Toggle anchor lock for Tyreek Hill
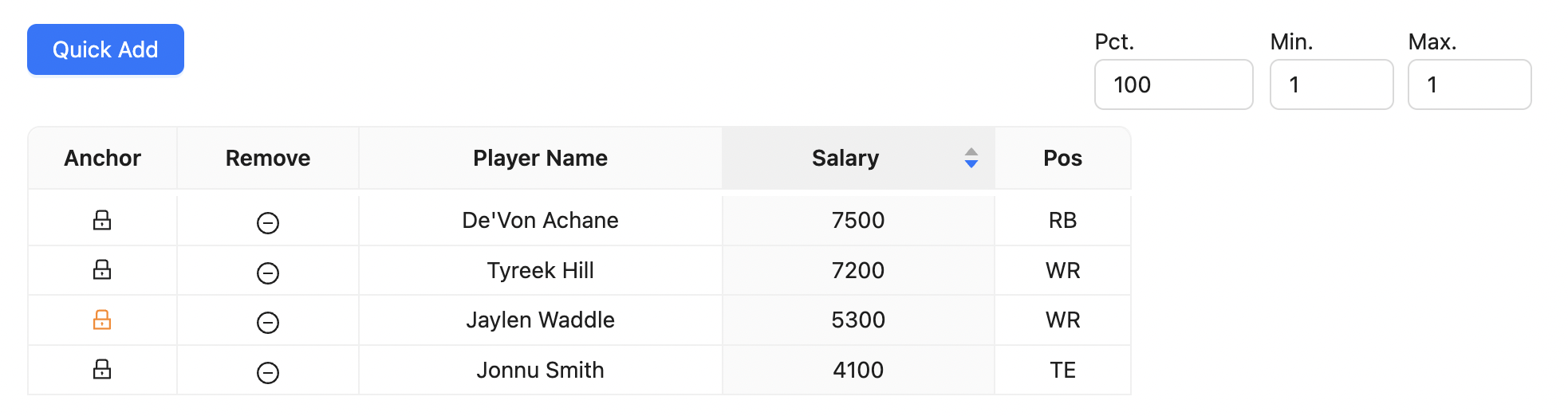The image size is (1568, 416). (102, 269)
